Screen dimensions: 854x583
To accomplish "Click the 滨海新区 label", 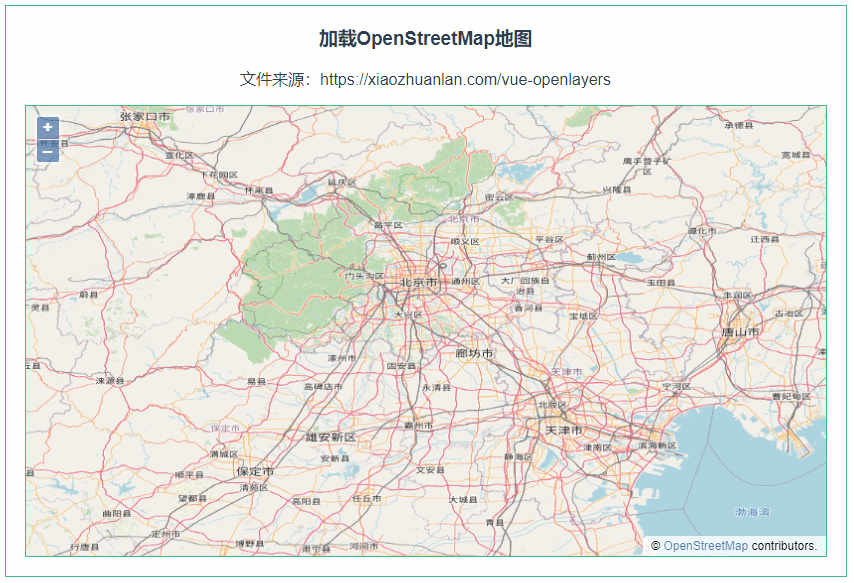I will [x=657, y=445].
